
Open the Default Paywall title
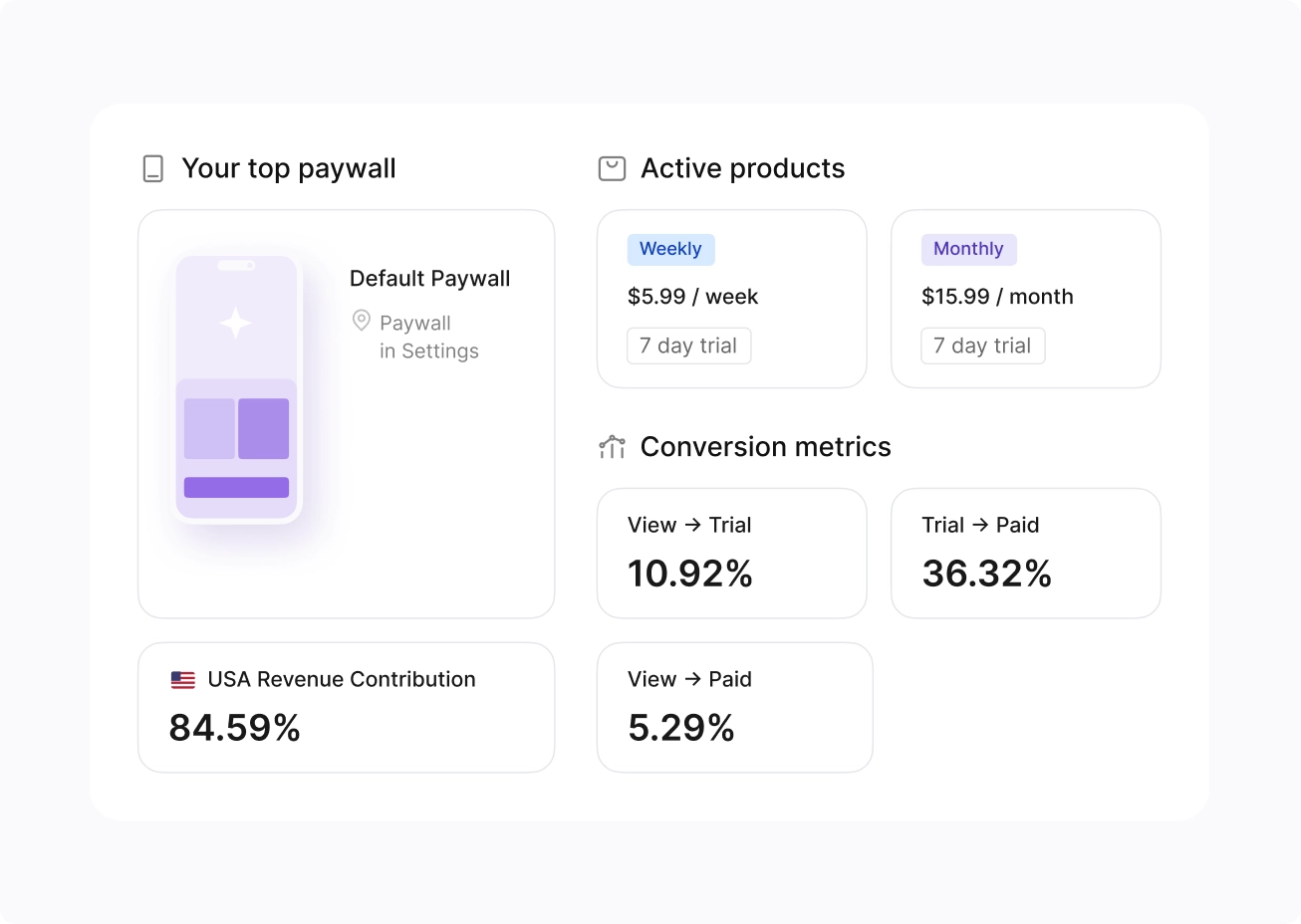[x=429, y=279]
